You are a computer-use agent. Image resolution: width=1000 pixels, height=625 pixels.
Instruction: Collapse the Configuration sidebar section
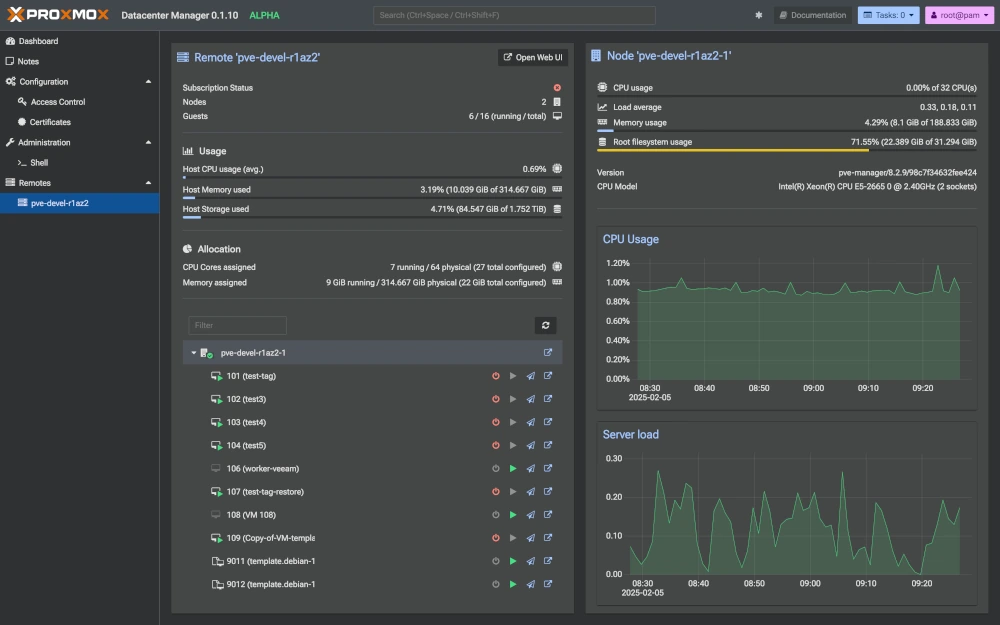(x=148, y=82)
